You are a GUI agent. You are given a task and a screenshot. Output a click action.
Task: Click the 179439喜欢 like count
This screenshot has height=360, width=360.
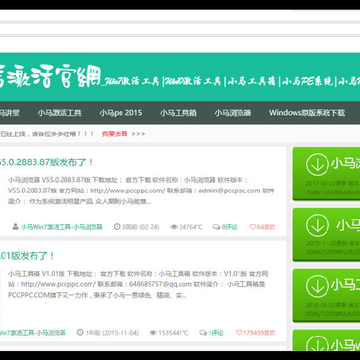259,333
